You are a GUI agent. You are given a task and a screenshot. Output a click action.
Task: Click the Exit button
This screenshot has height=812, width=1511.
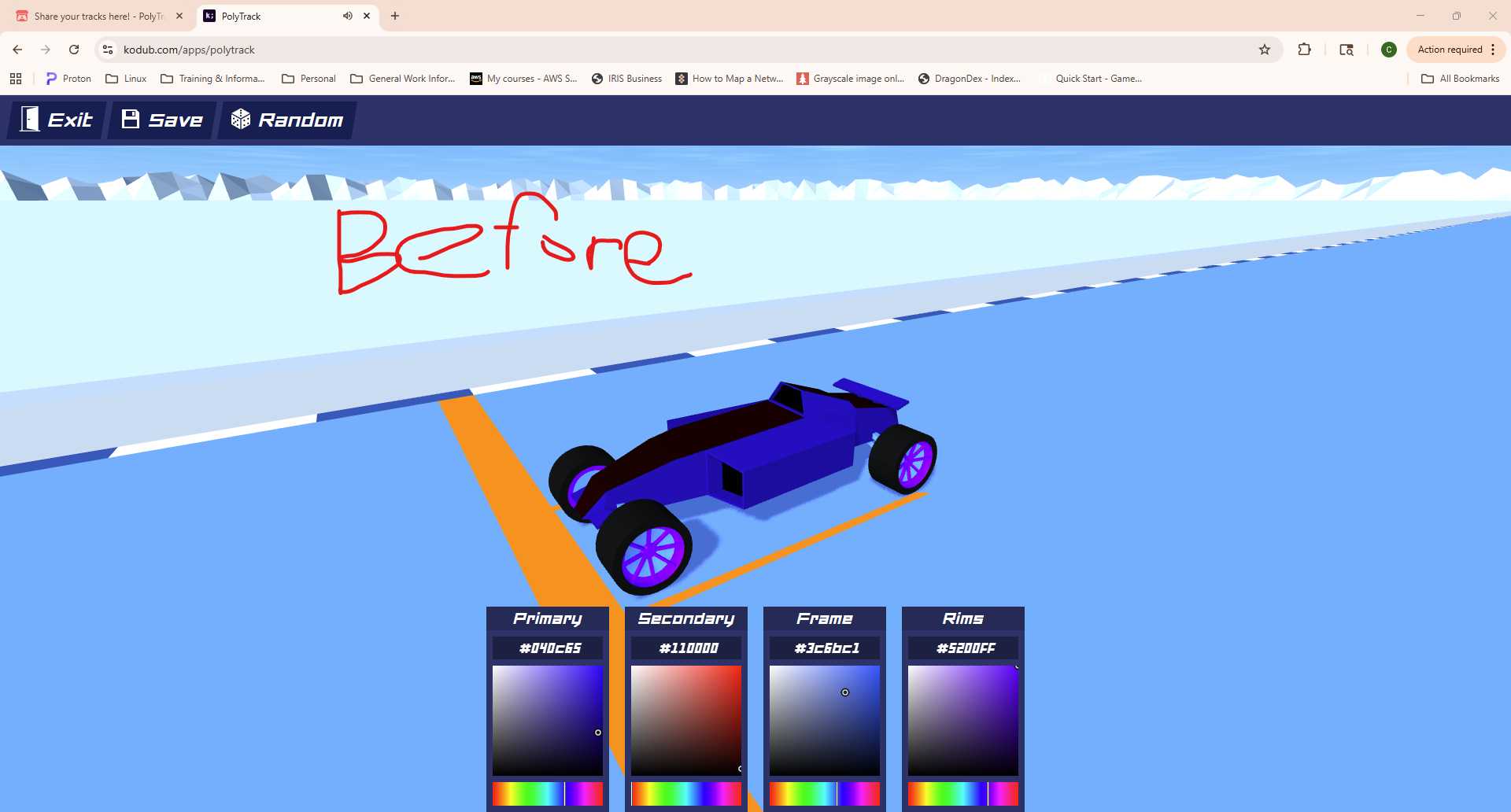pos(56,120)
